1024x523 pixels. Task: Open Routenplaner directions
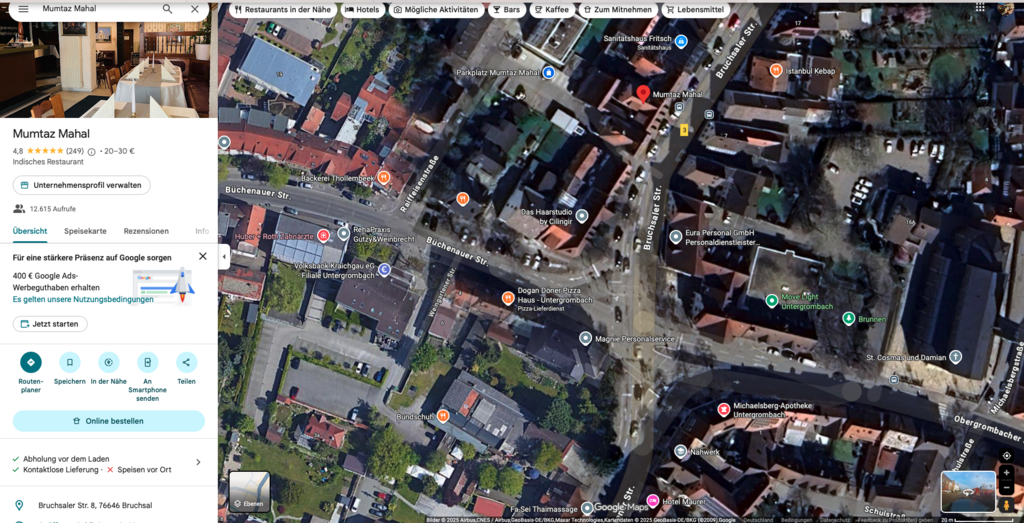(x=31, y=362)
